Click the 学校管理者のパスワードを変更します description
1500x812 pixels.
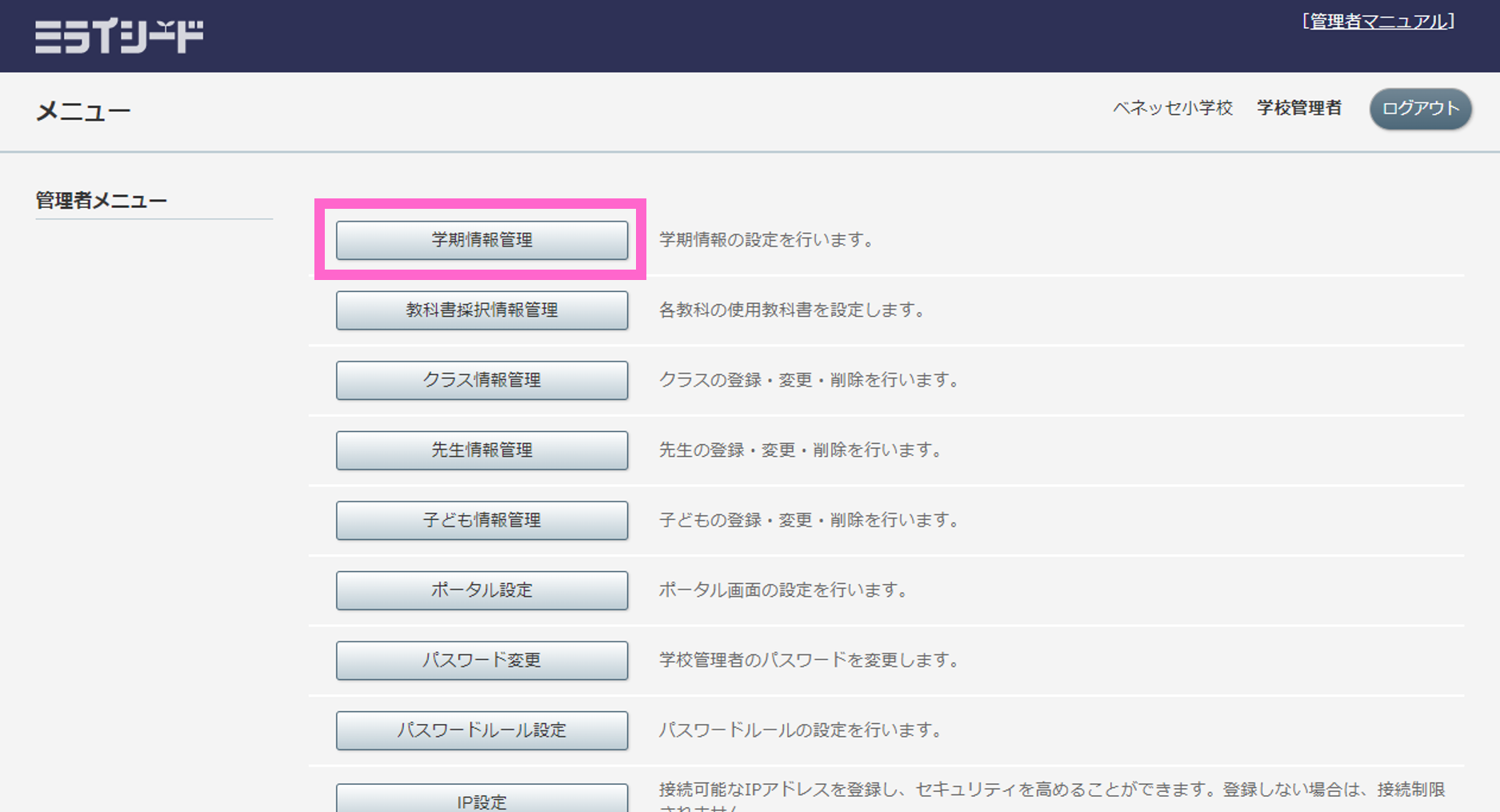coord(809,660)
